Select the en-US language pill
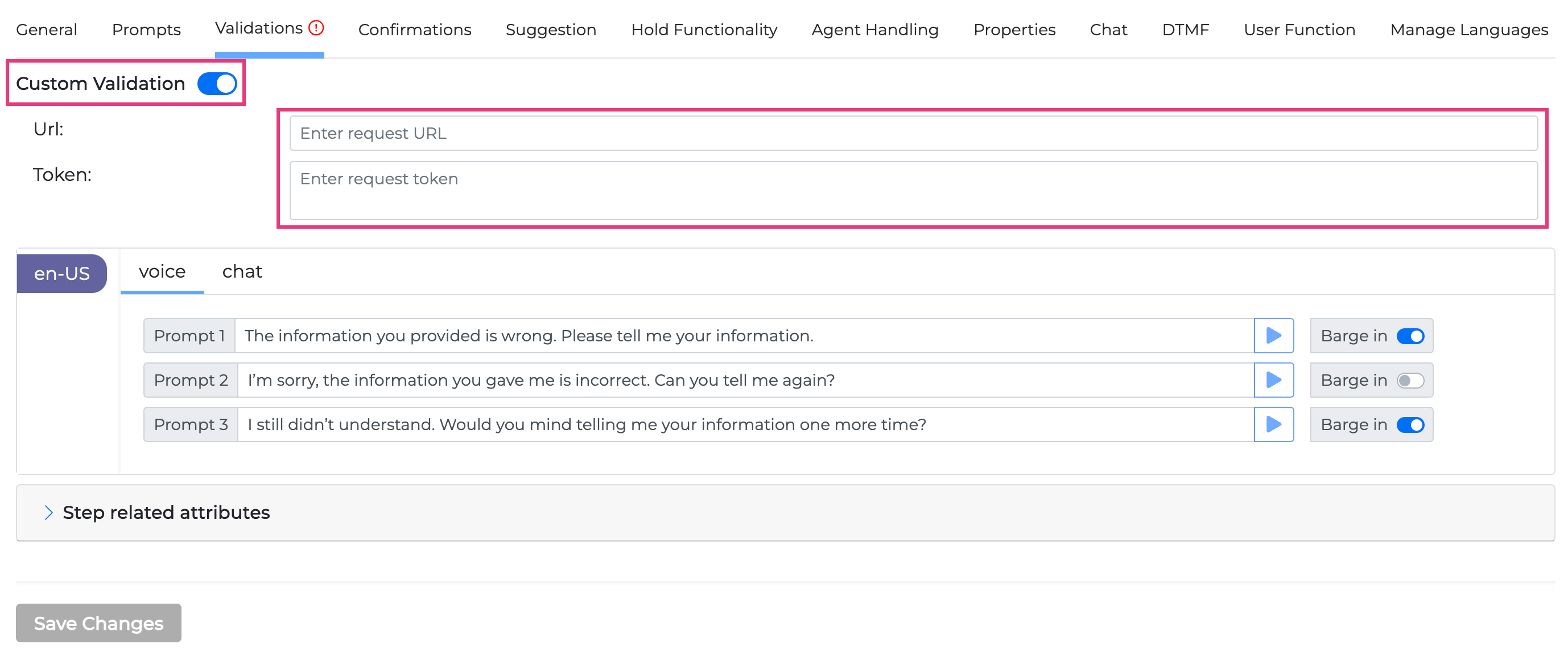This screenshot has width=1568, height=652. (61, 273)
